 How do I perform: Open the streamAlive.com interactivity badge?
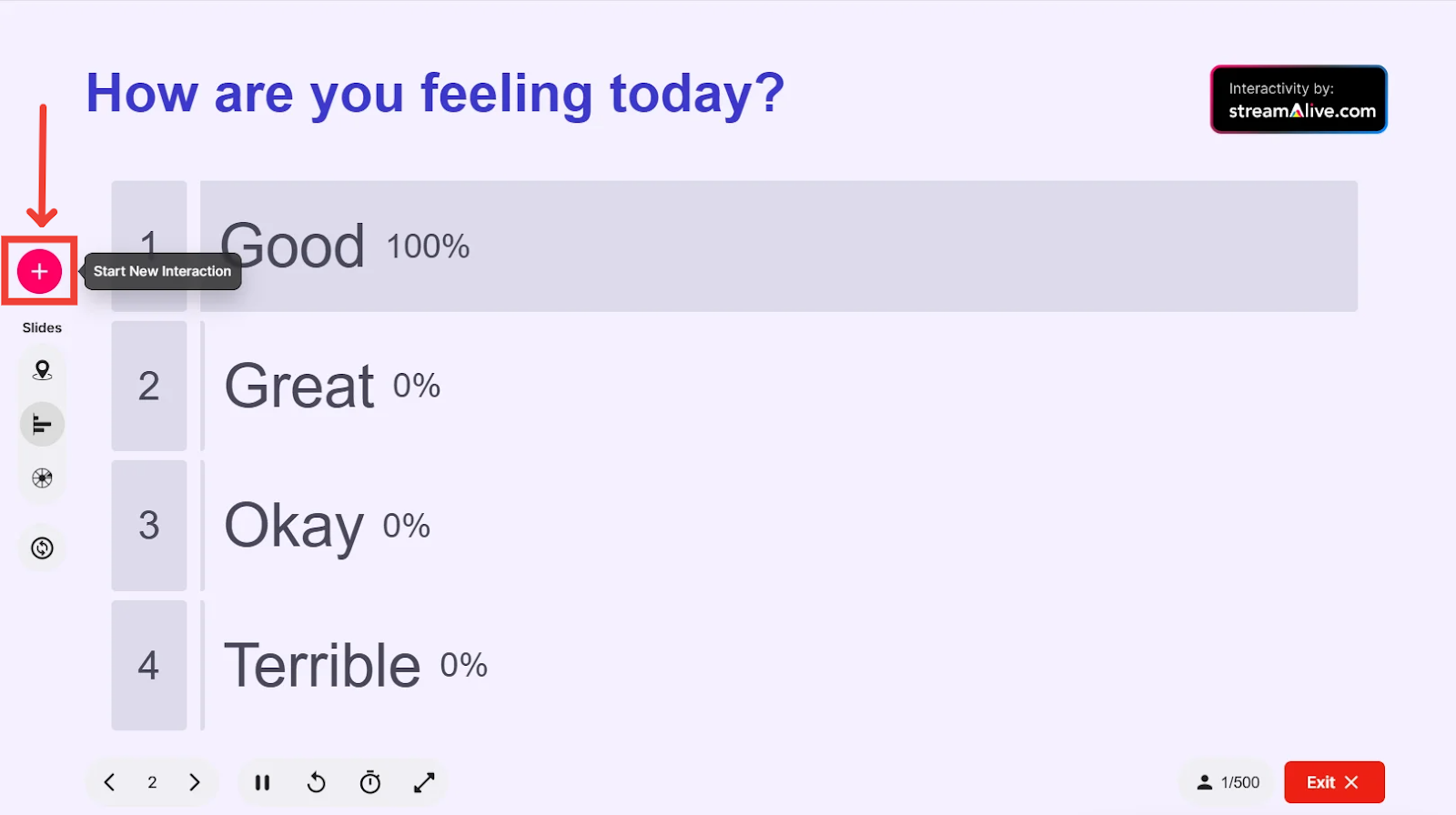point(1299,99)
